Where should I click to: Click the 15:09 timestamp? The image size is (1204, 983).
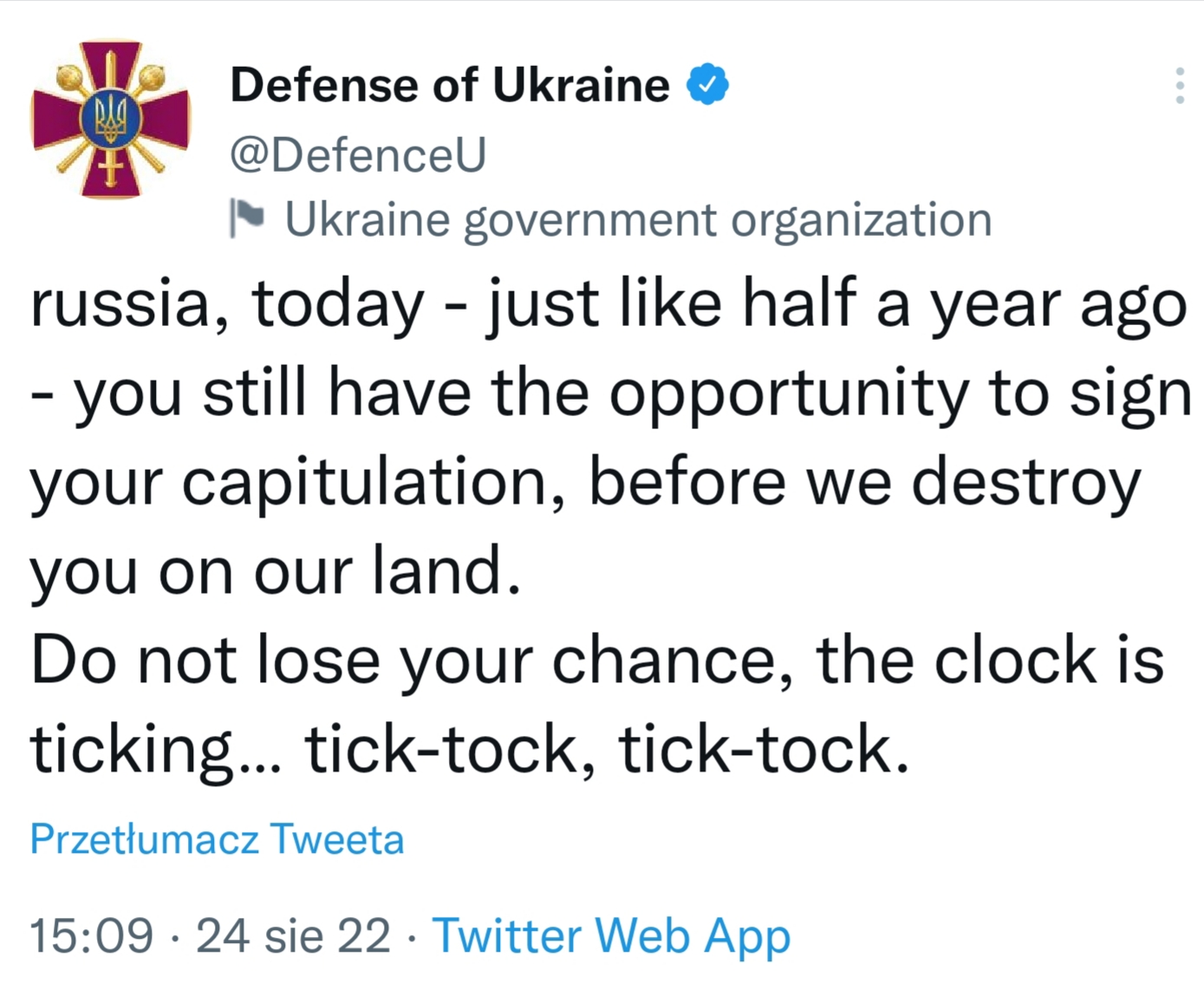click(92, 936)
